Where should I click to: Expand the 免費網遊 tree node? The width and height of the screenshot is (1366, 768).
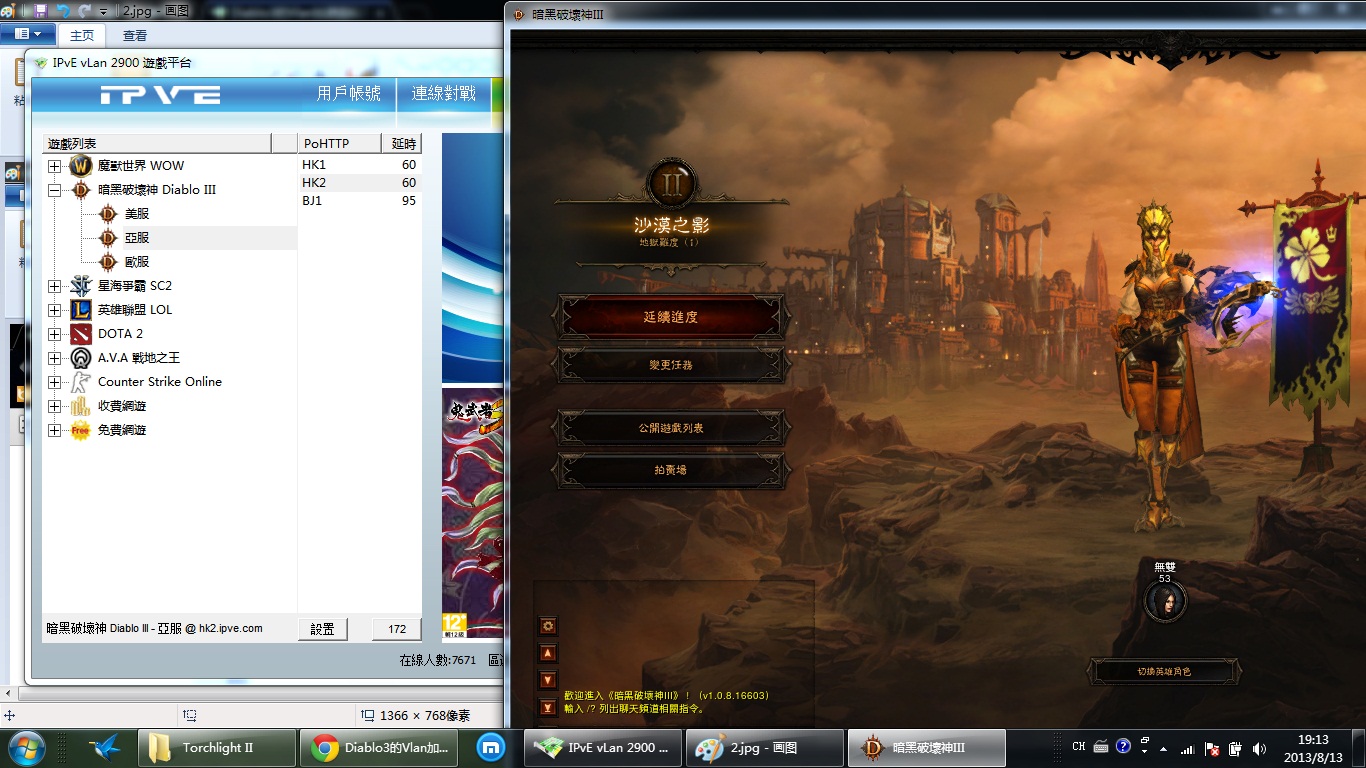[x=55, y=430]
